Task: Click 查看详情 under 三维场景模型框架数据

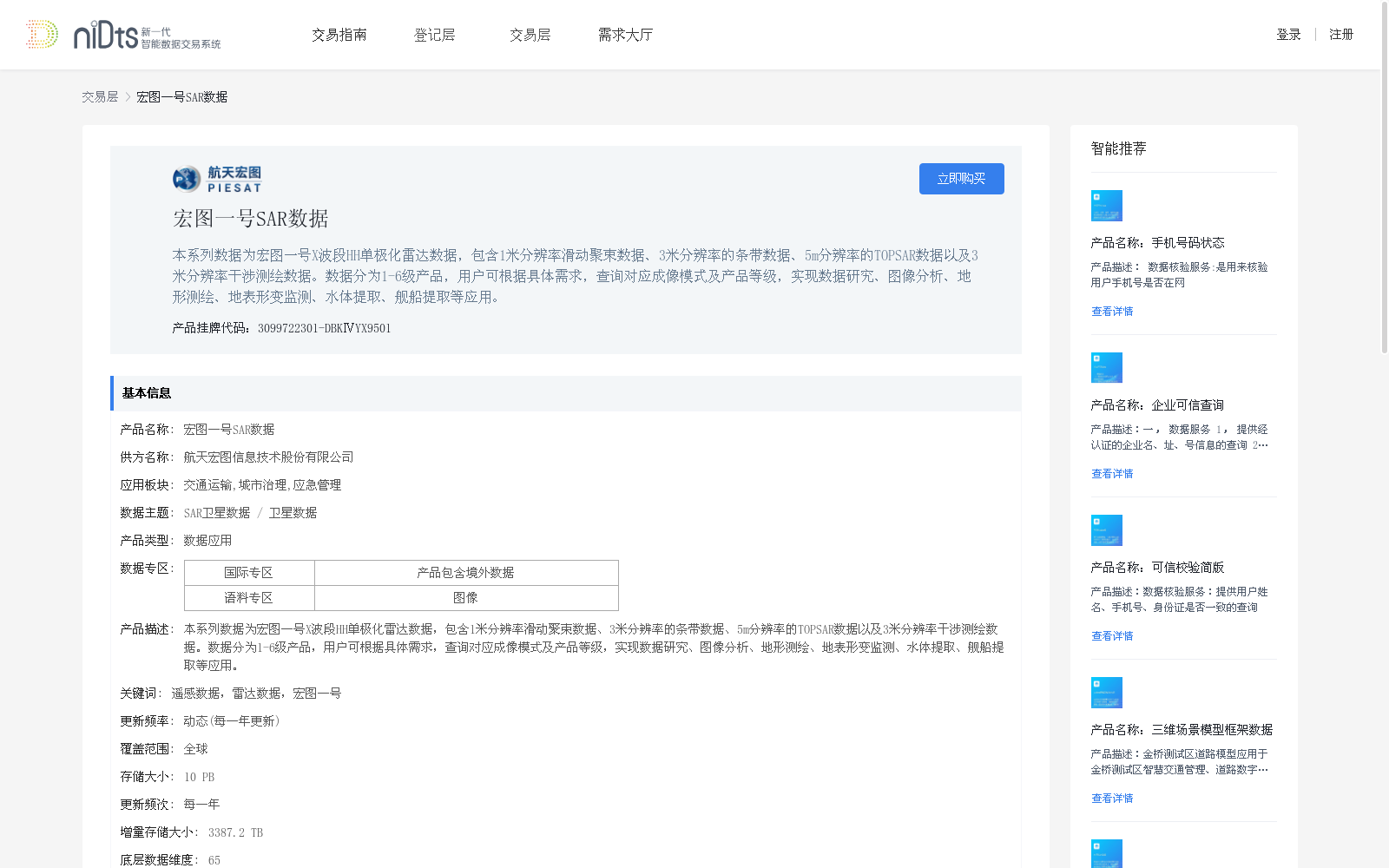Action: (1112, 799)
